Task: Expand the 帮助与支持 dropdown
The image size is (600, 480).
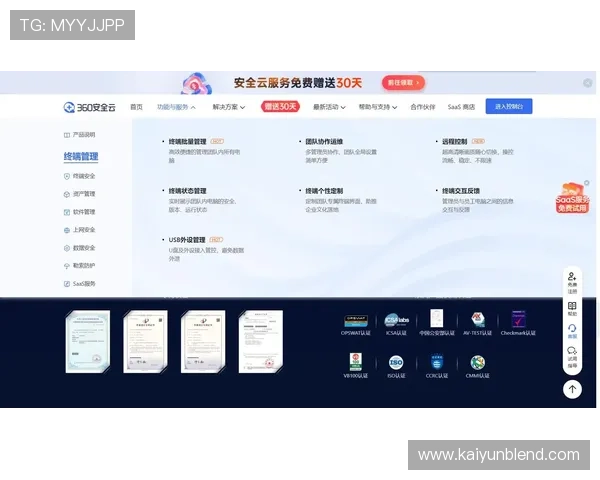Action: pyautogui.click(x=378, y=107)
